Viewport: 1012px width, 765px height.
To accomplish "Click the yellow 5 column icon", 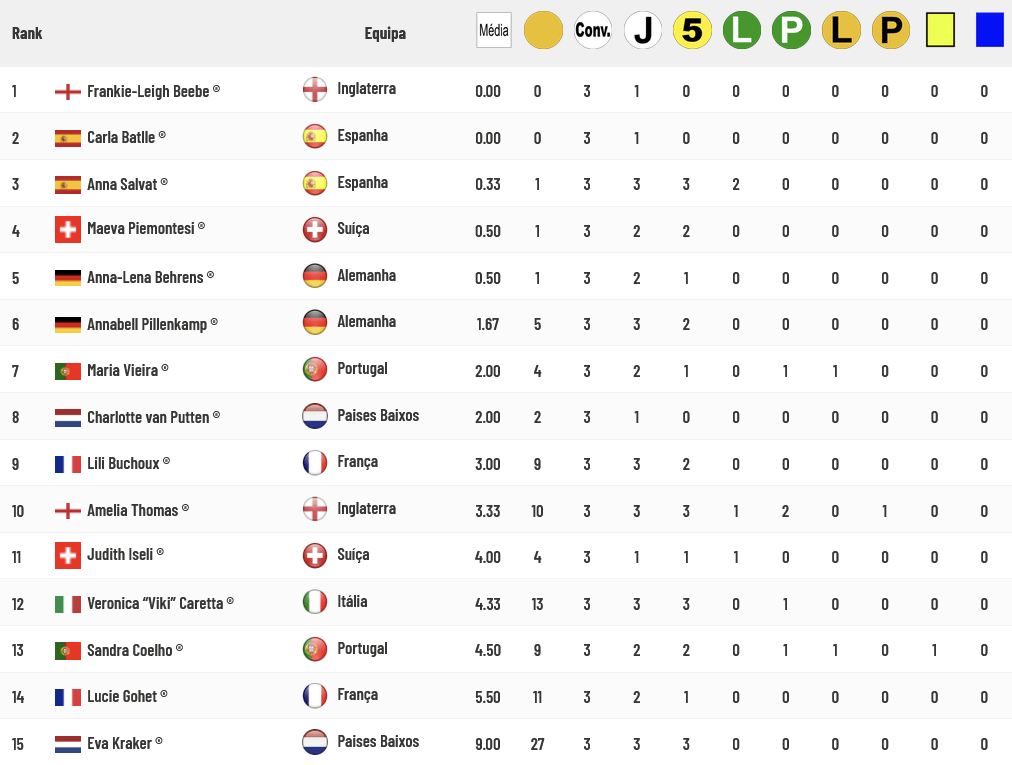I will [x=693, y=30].
